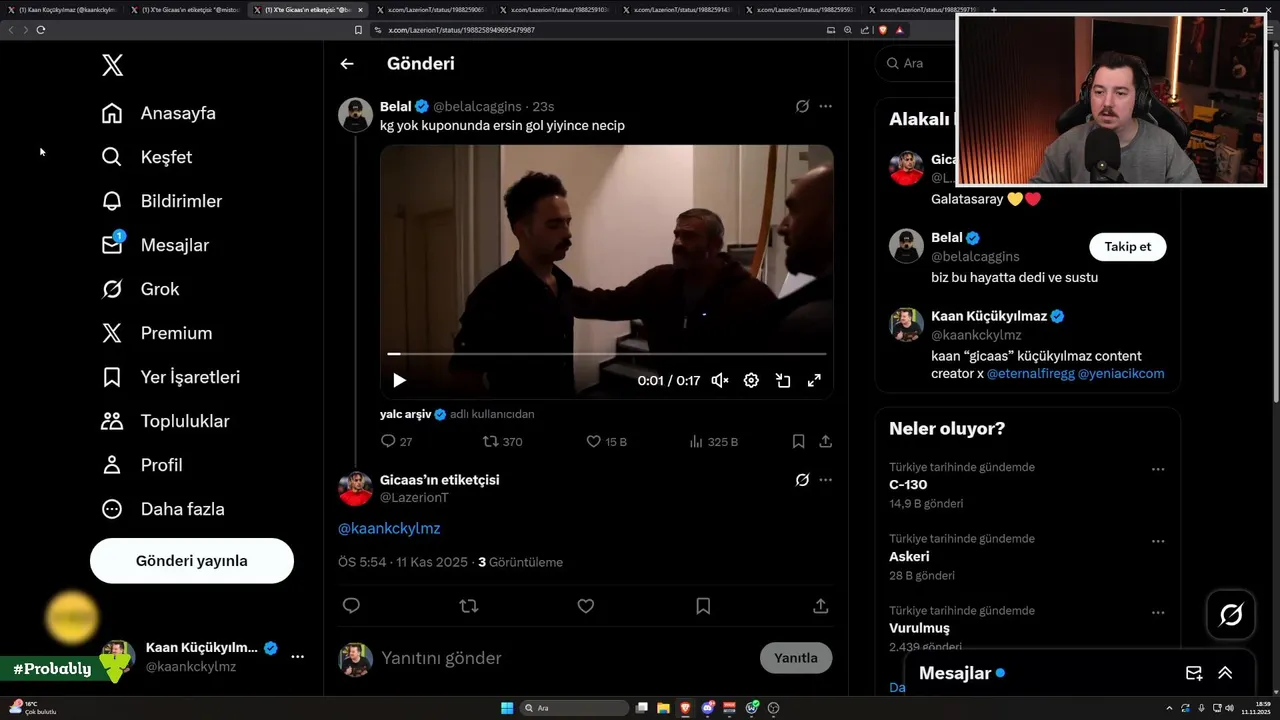1280x720 pixels.
Task: Reload the page in the browser
Action: [x=41, y=30]
